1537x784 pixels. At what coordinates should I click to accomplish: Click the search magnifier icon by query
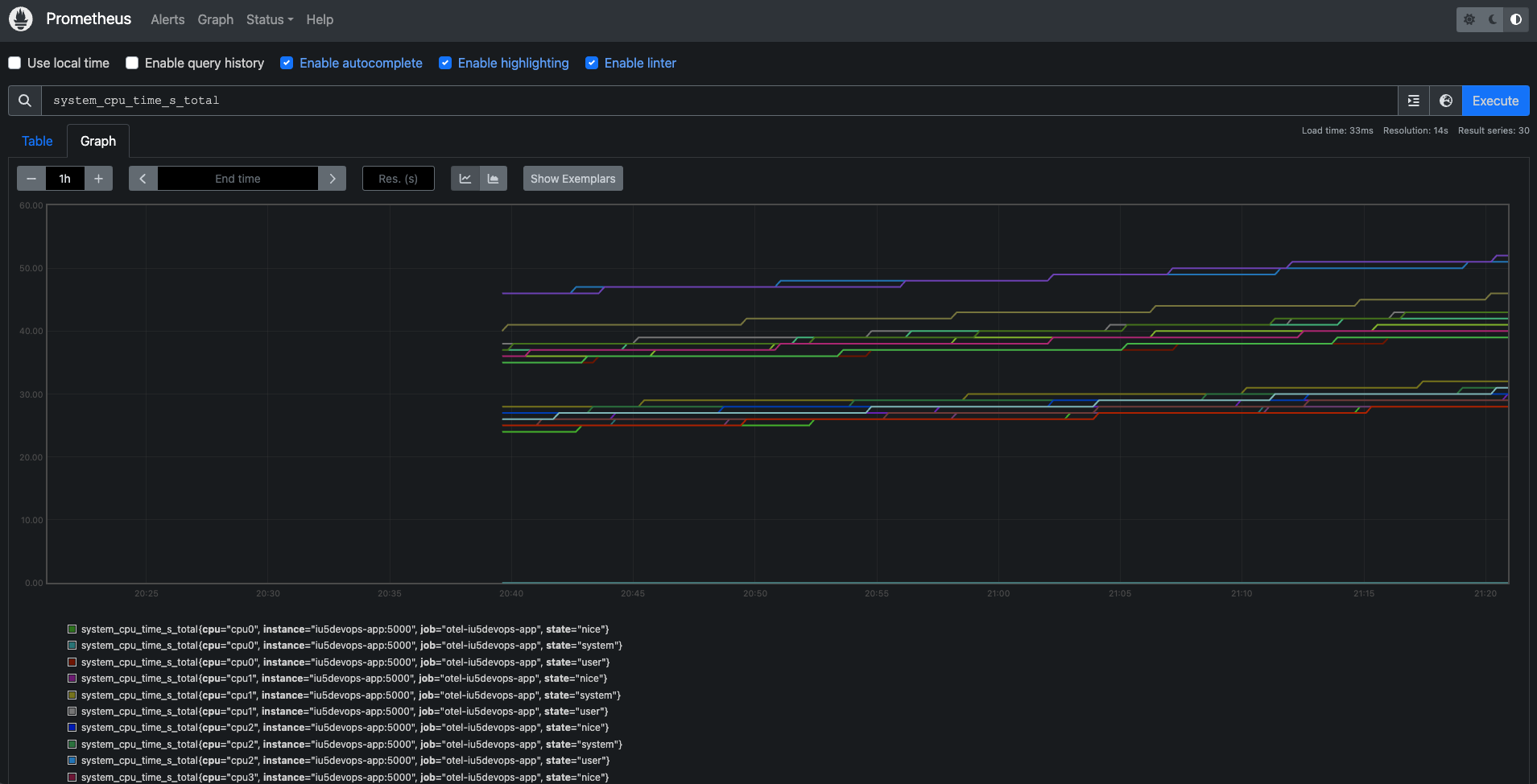click(25, 101)
